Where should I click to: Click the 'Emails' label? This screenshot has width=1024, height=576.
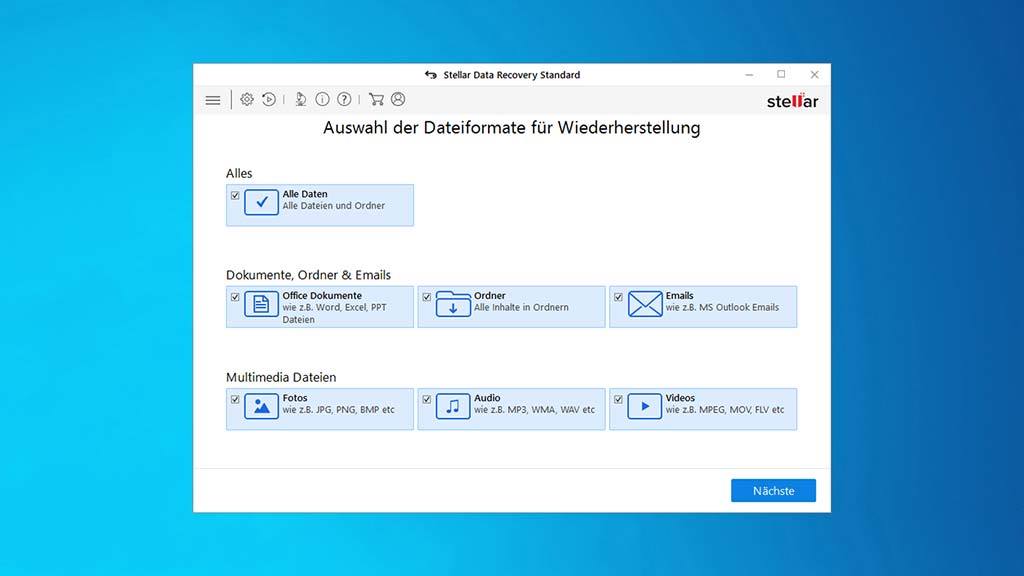tap(679, 296)
